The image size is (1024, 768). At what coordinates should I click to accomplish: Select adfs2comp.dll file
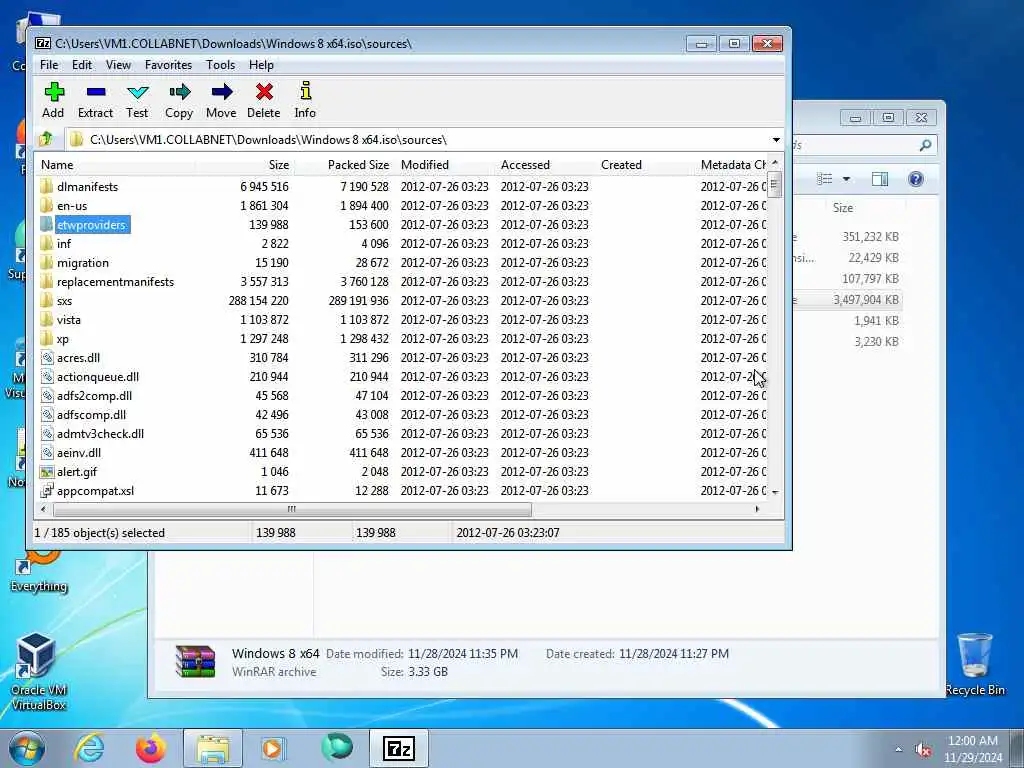click(94, 396)
